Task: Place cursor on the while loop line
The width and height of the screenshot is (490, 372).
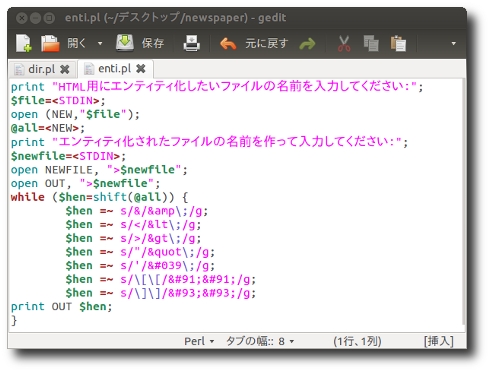Action: point(99,197)
